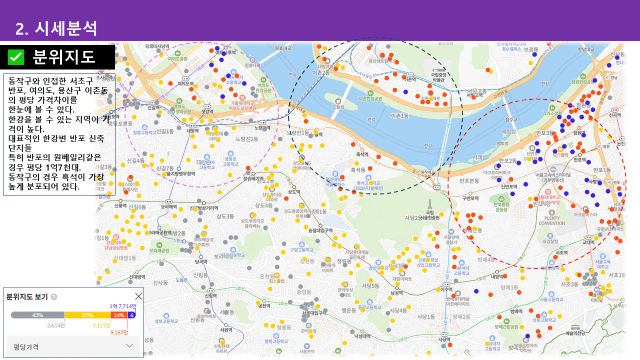Click the 신길7동 map label
This screenshot has height=360, width=640.
165,168
